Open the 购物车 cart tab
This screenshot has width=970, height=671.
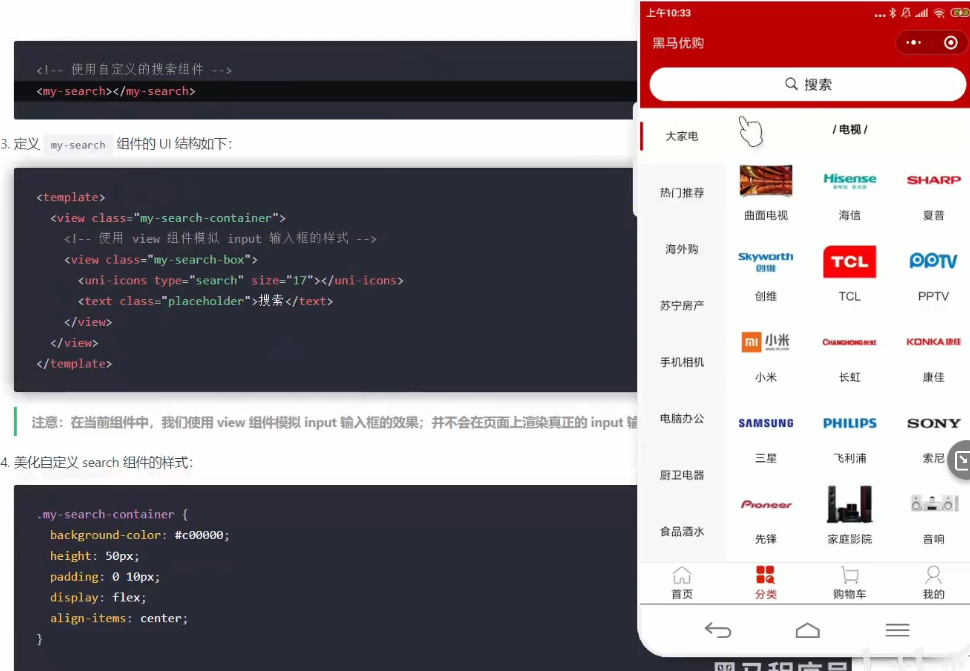[849, 583]
